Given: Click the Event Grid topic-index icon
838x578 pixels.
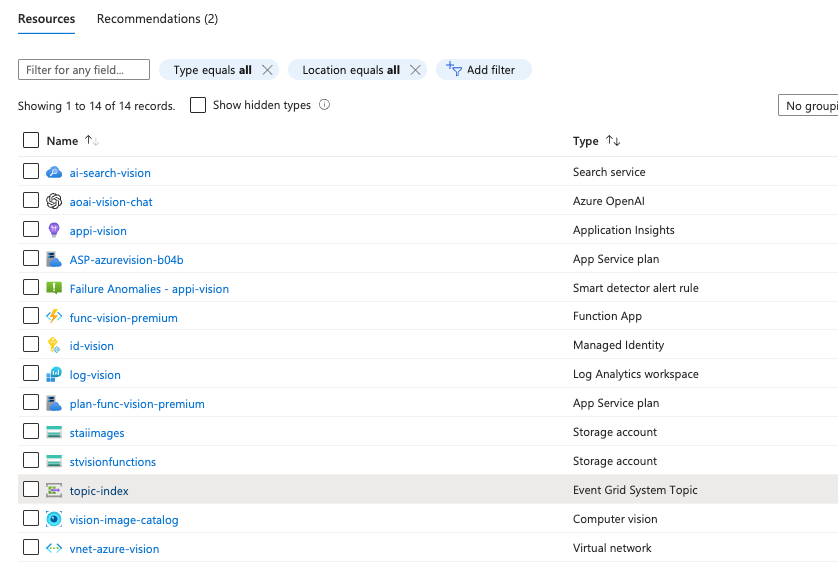Looking at the screenshot, I should (x=54, y=490).
